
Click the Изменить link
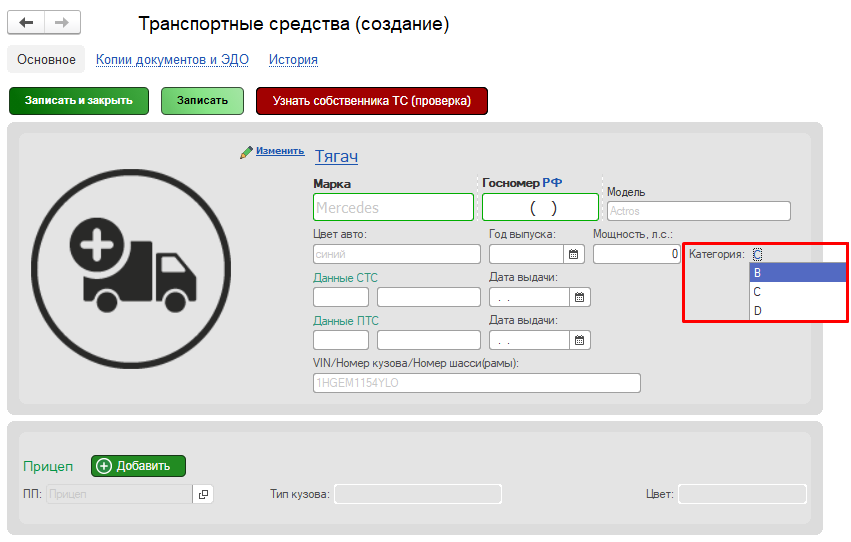click(280, 151)
